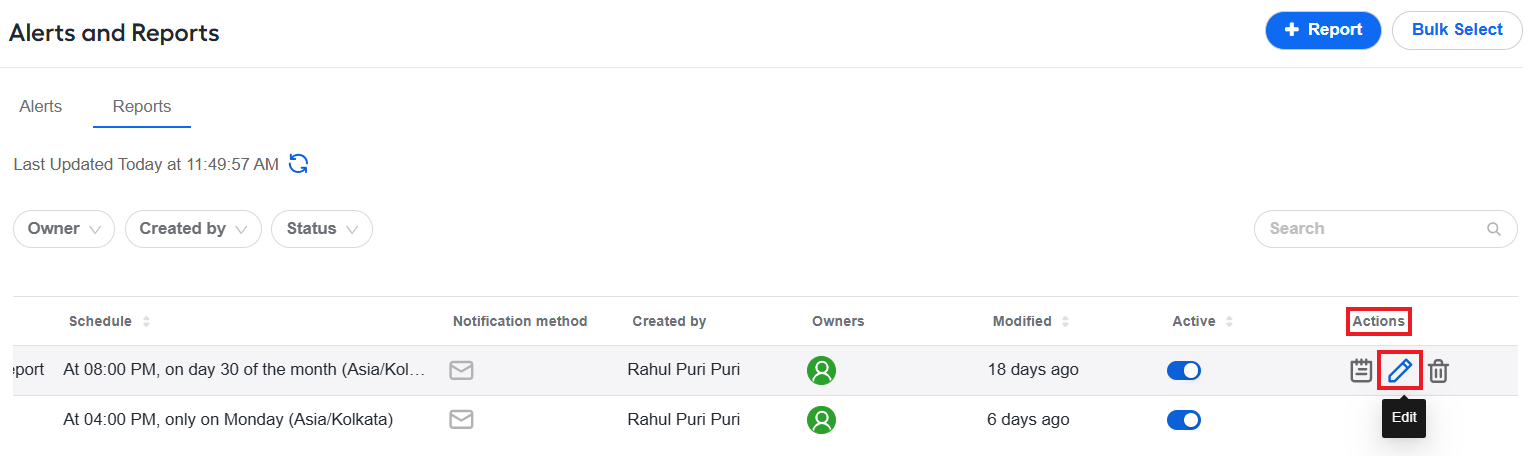Screen dimensions: 1530x456
Task: Toggle Active switch for the Monday report
Action: pyautogui.click(x=1184, y=420)
